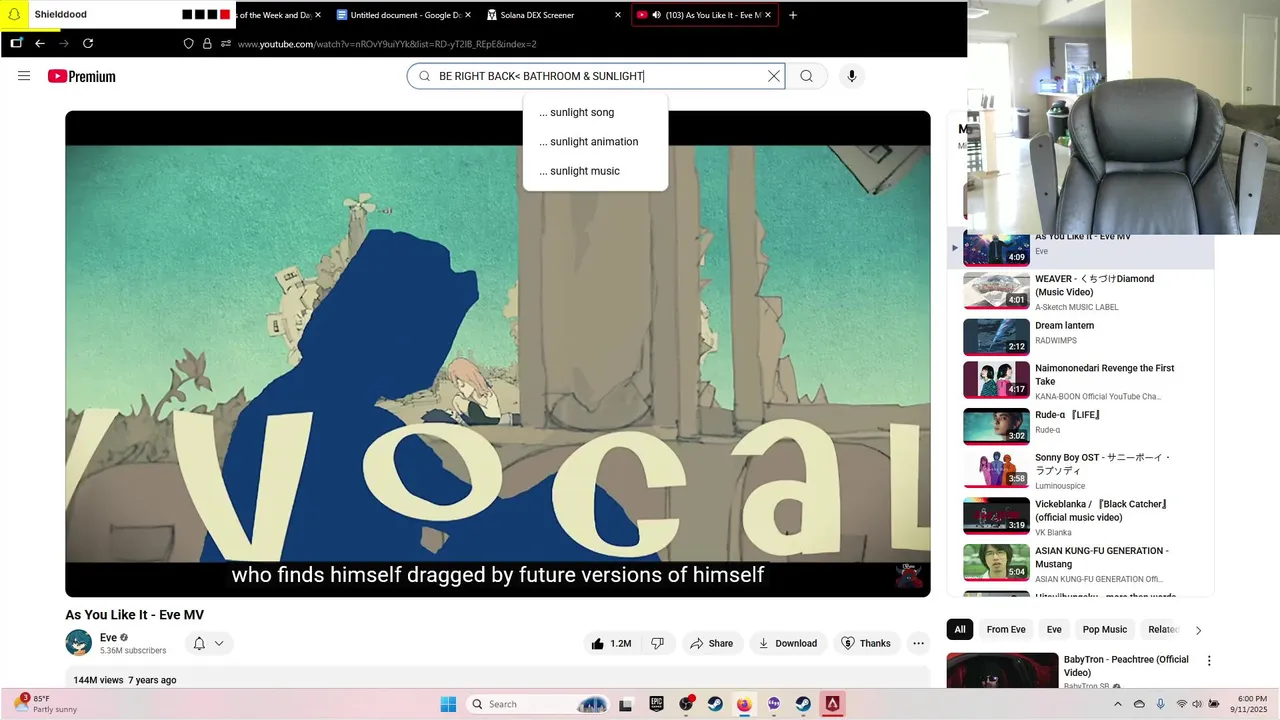Click the magnifier search submit button
The image size is (1280, 720).
coord(806,76)
